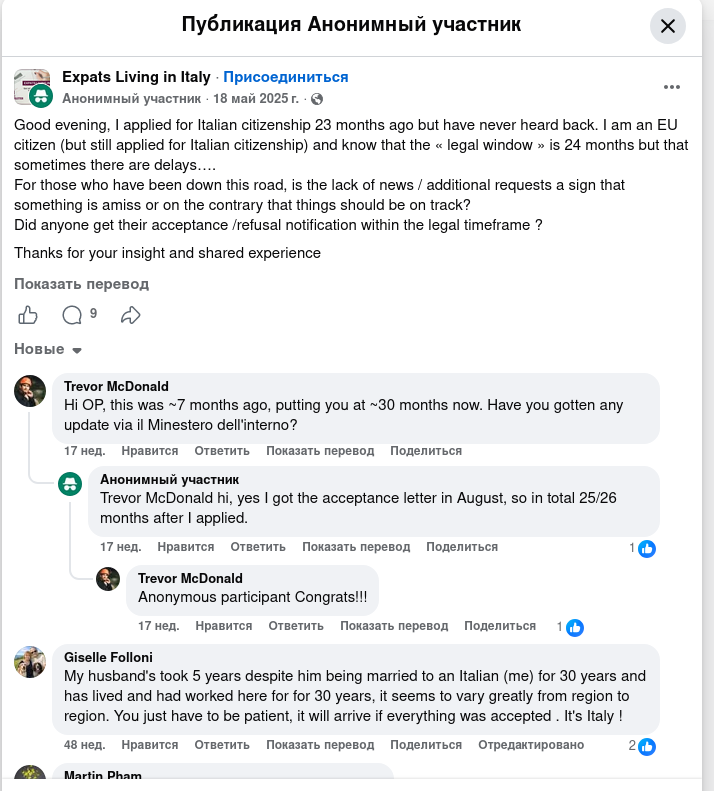
Task: Share the post with arrow icon
Action: click(x=131, y=315)
